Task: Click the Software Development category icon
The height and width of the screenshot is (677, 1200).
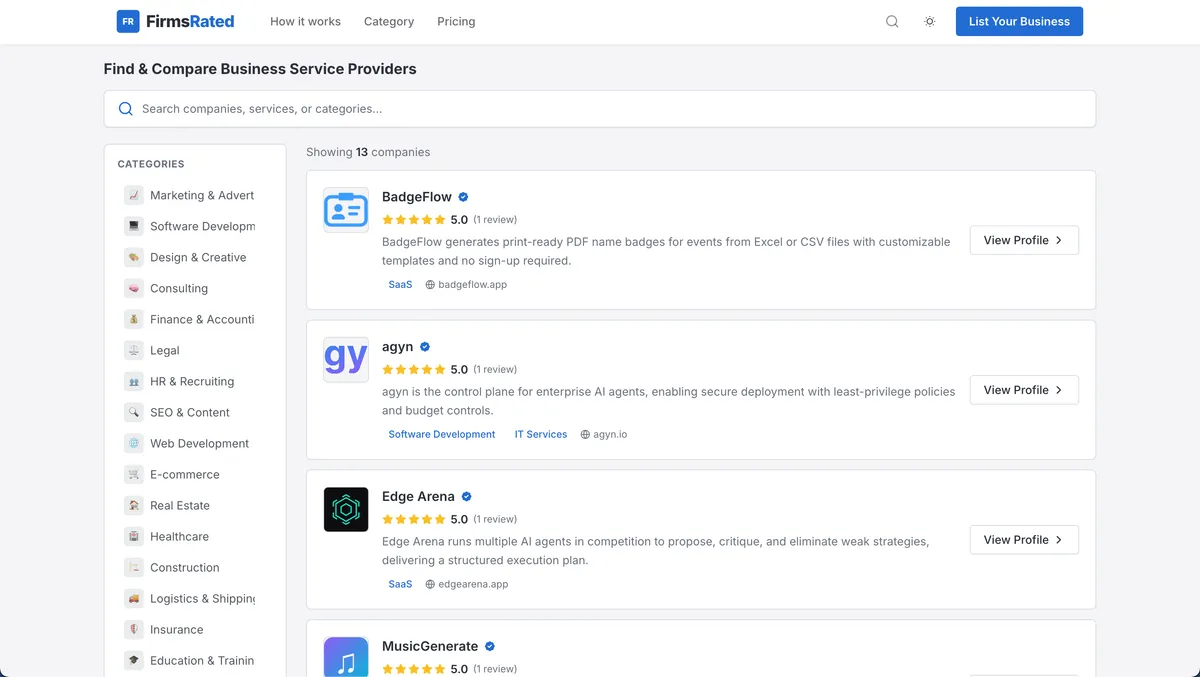Action: pyautogui.click(x=134, y=226)
